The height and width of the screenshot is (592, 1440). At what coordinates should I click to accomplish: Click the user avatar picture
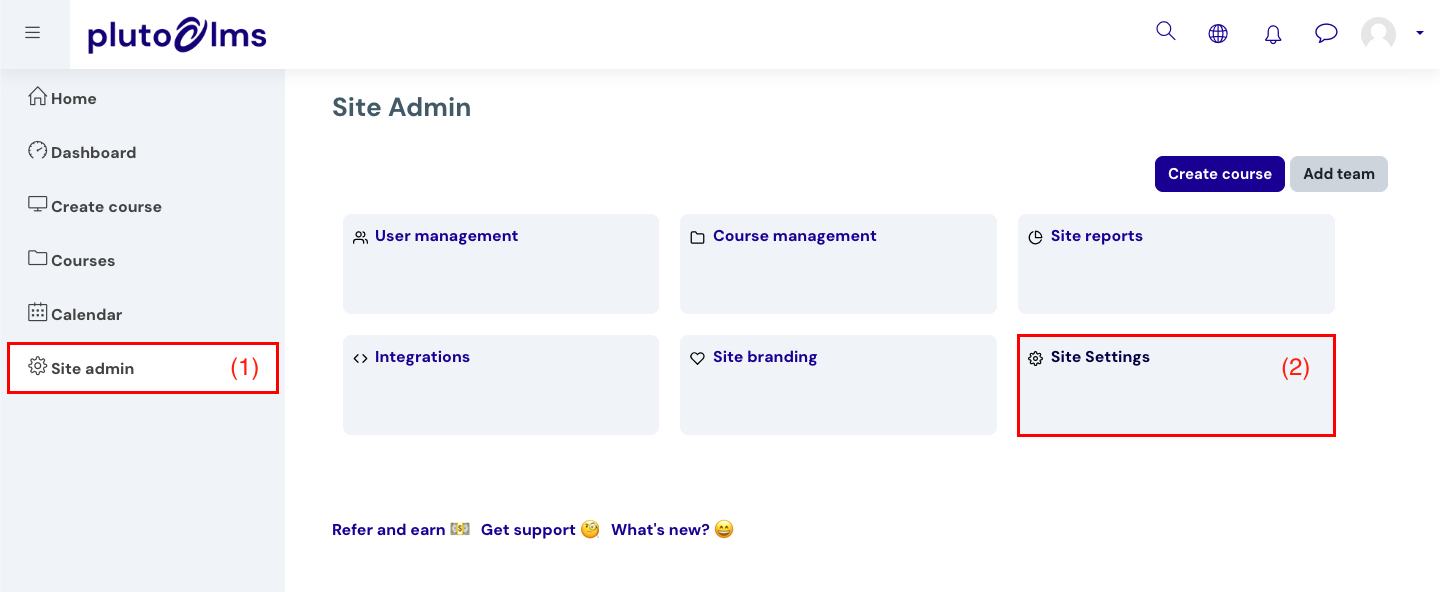click(1378, 34)
